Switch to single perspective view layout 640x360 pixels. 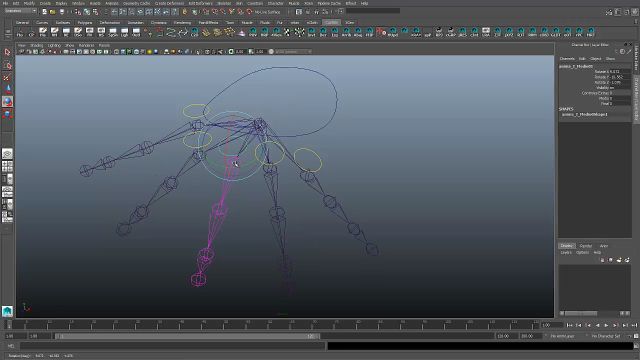click(x=7, y=153)
